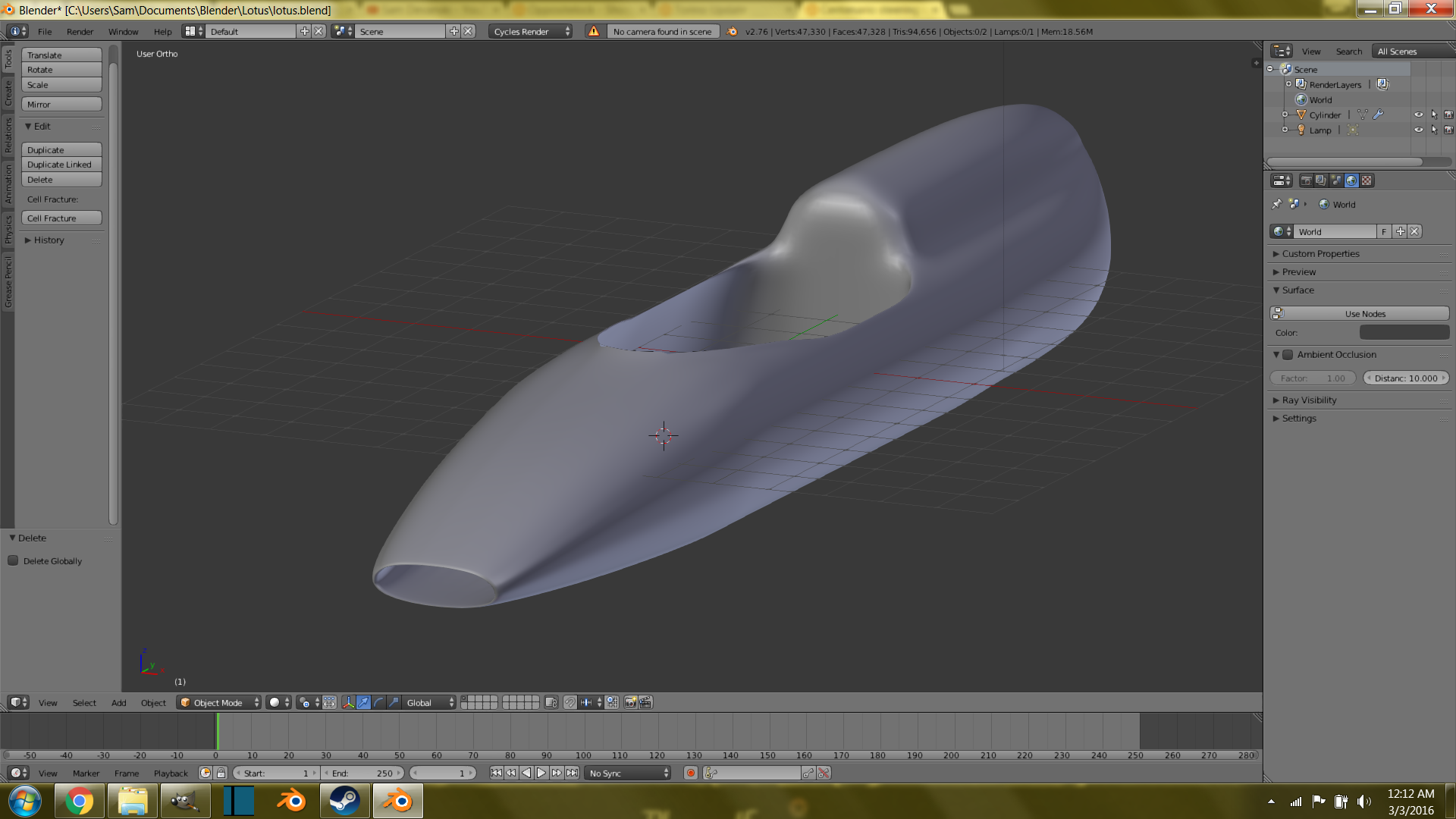This screenshot has width=1456, height=819.
Task: Open the Texture properties tab
Action: tap(1367, 180)
